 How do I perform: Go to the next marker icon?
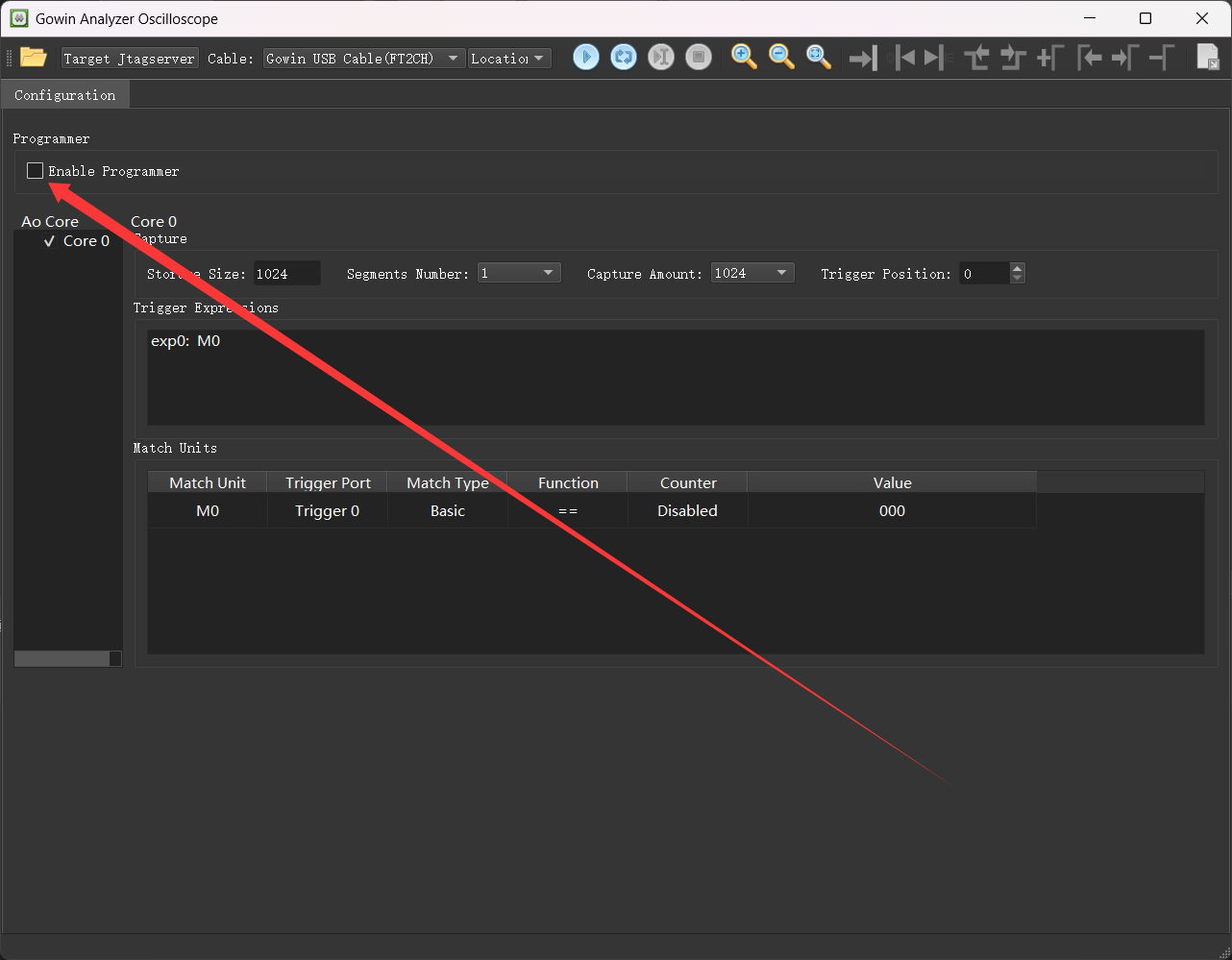(x=933, y=59)
